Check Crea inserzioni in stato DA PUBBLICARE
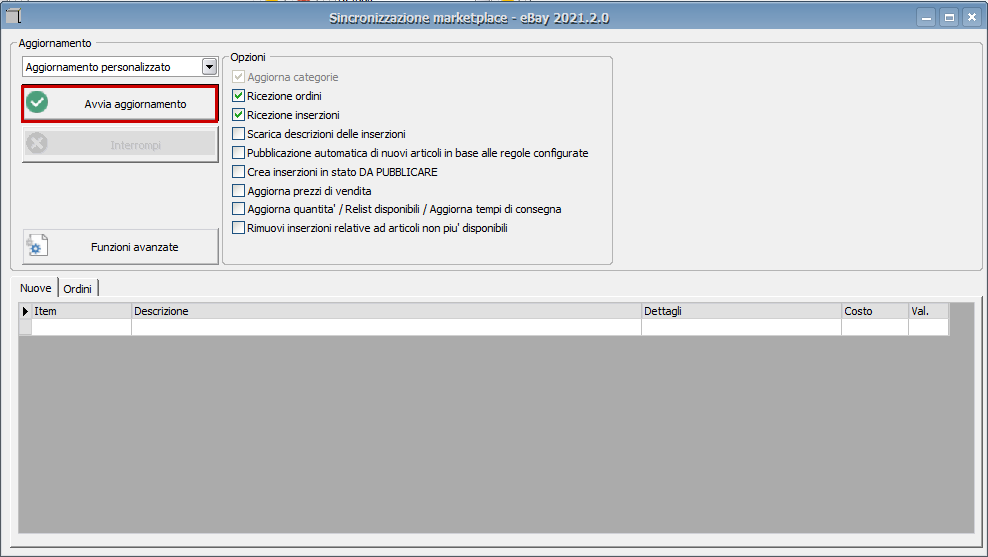This screenshot has width=988, height=557. 238,171
